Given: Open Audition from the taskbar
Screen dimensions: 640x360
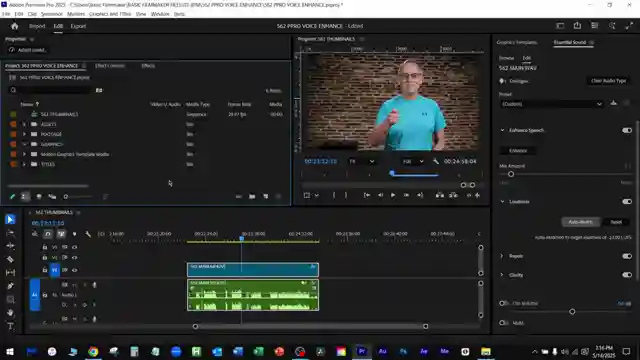Looking at the screenshot, I should [x=382, y=351].
